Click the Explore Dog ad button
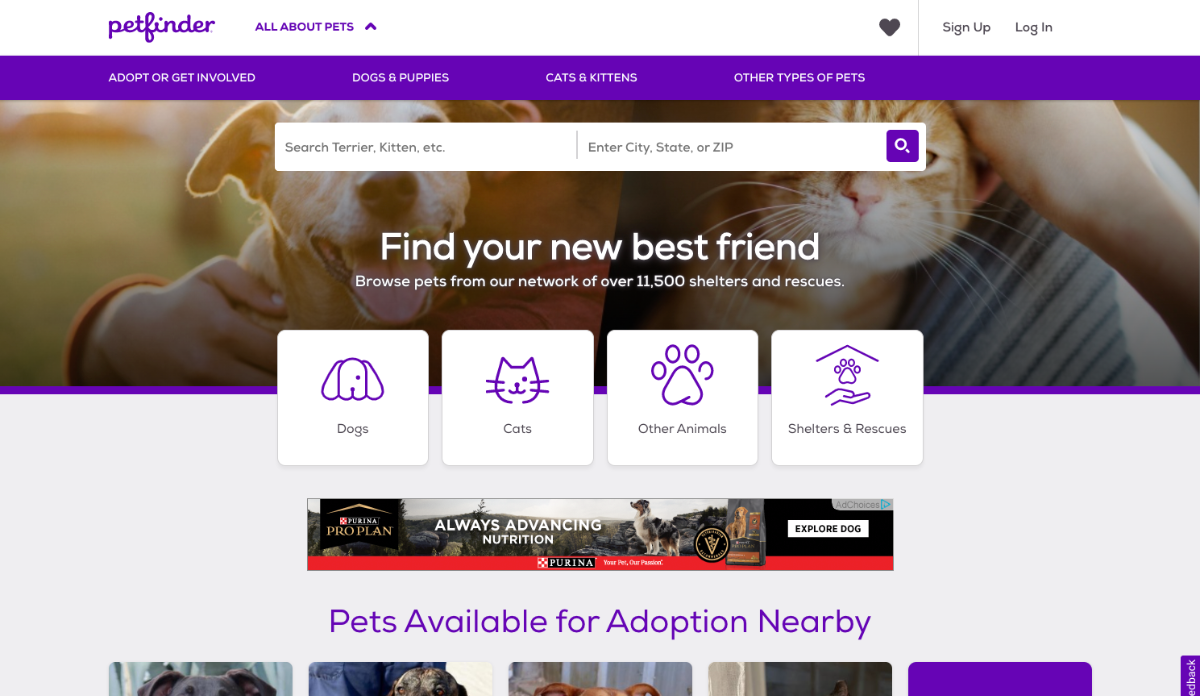The image size is (1200, 696). tap(828, 529)
